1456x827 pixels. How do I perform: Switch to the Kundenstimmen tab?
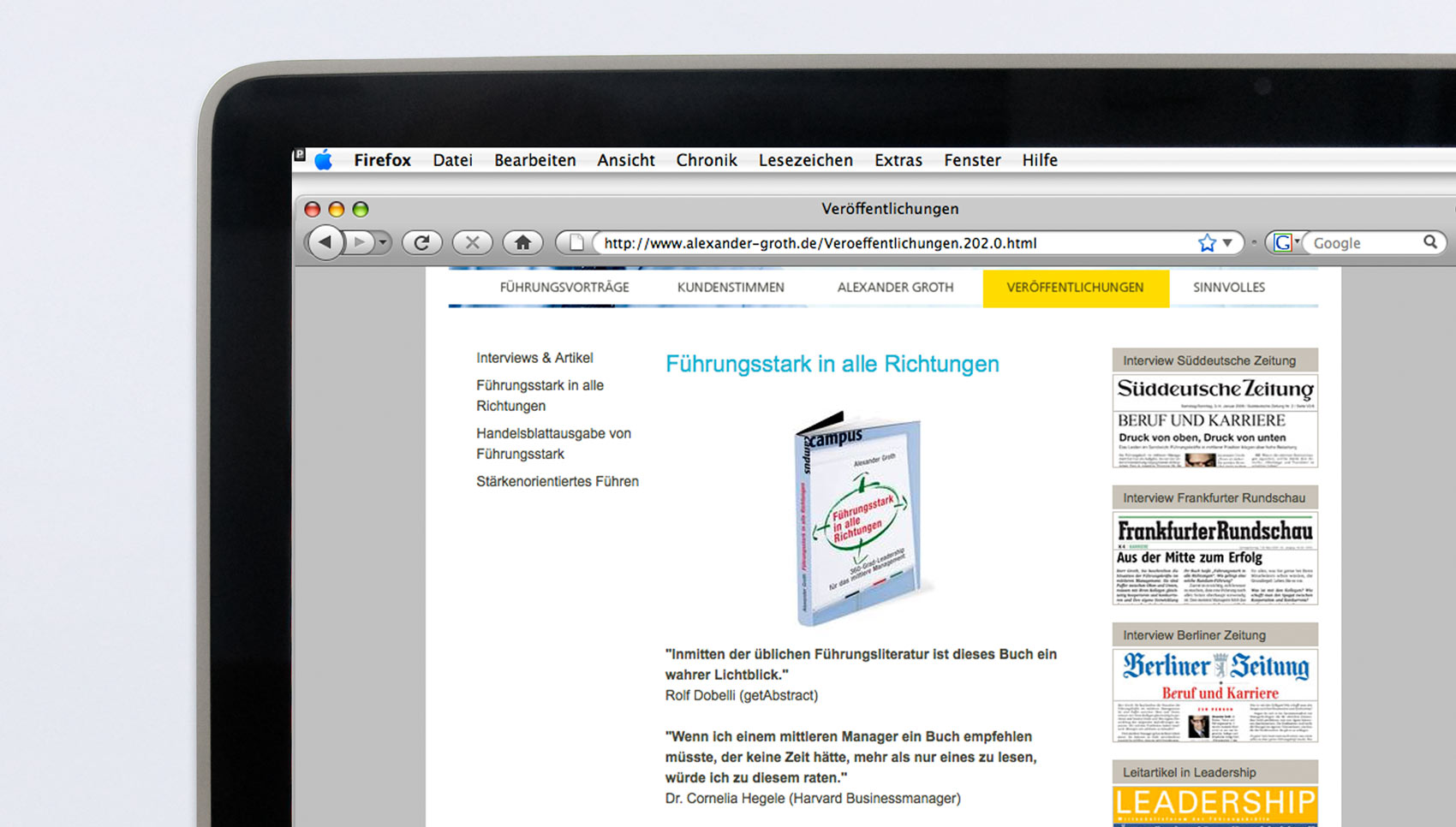click(731, 288)
